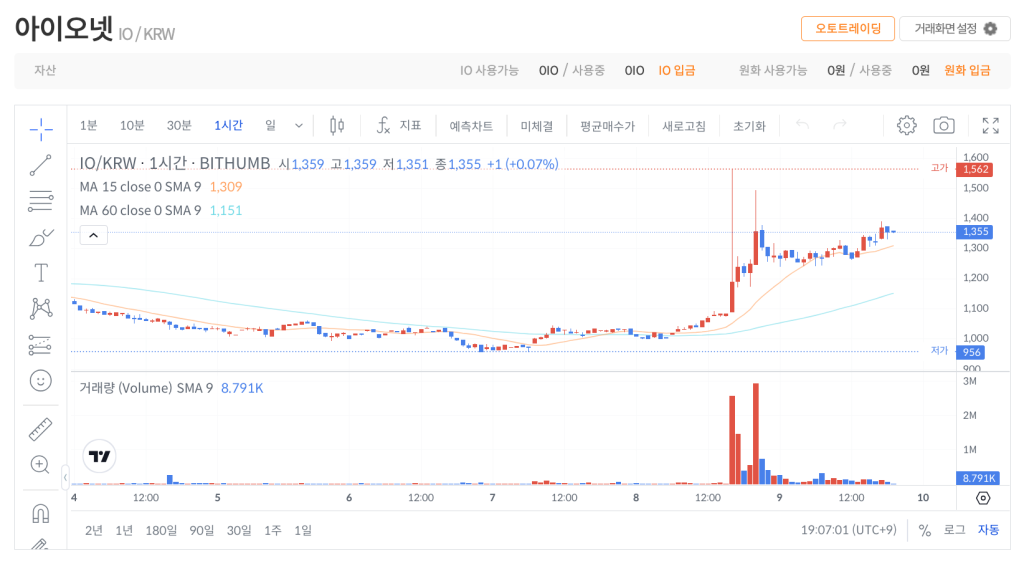Click the IO 입금 link

[x=677, y=71]
